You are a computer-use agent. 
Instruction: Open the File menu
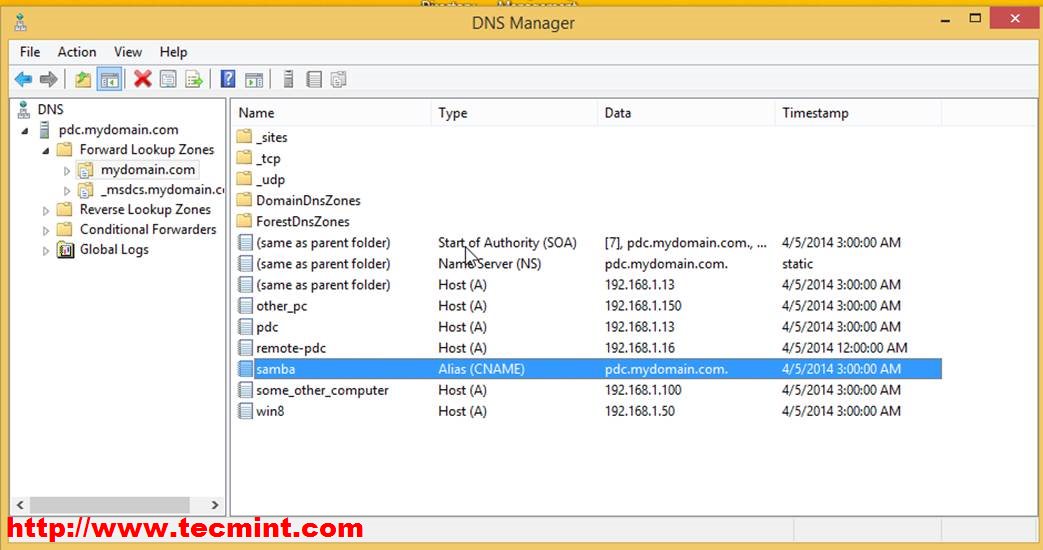pyautogui.click(x=30, y=52)
